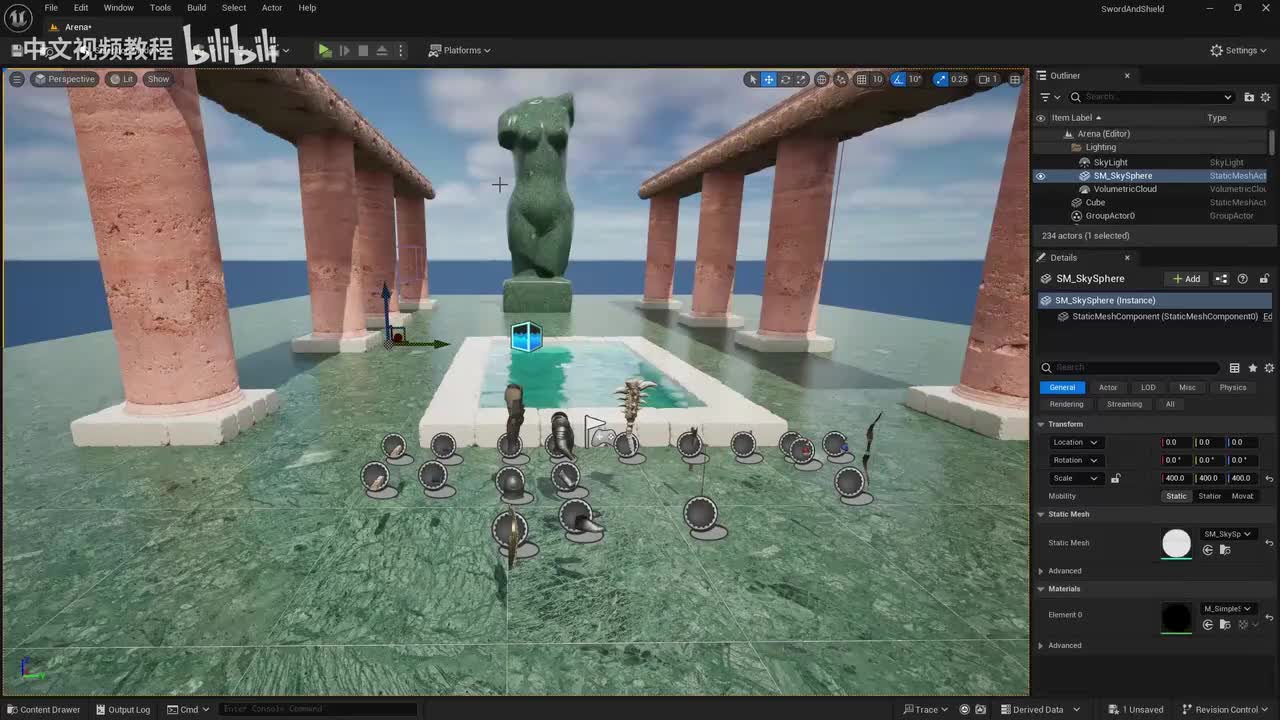
Task: Click the Skip/Advance frame button in the play toolbar
Action: click(344, 50)
